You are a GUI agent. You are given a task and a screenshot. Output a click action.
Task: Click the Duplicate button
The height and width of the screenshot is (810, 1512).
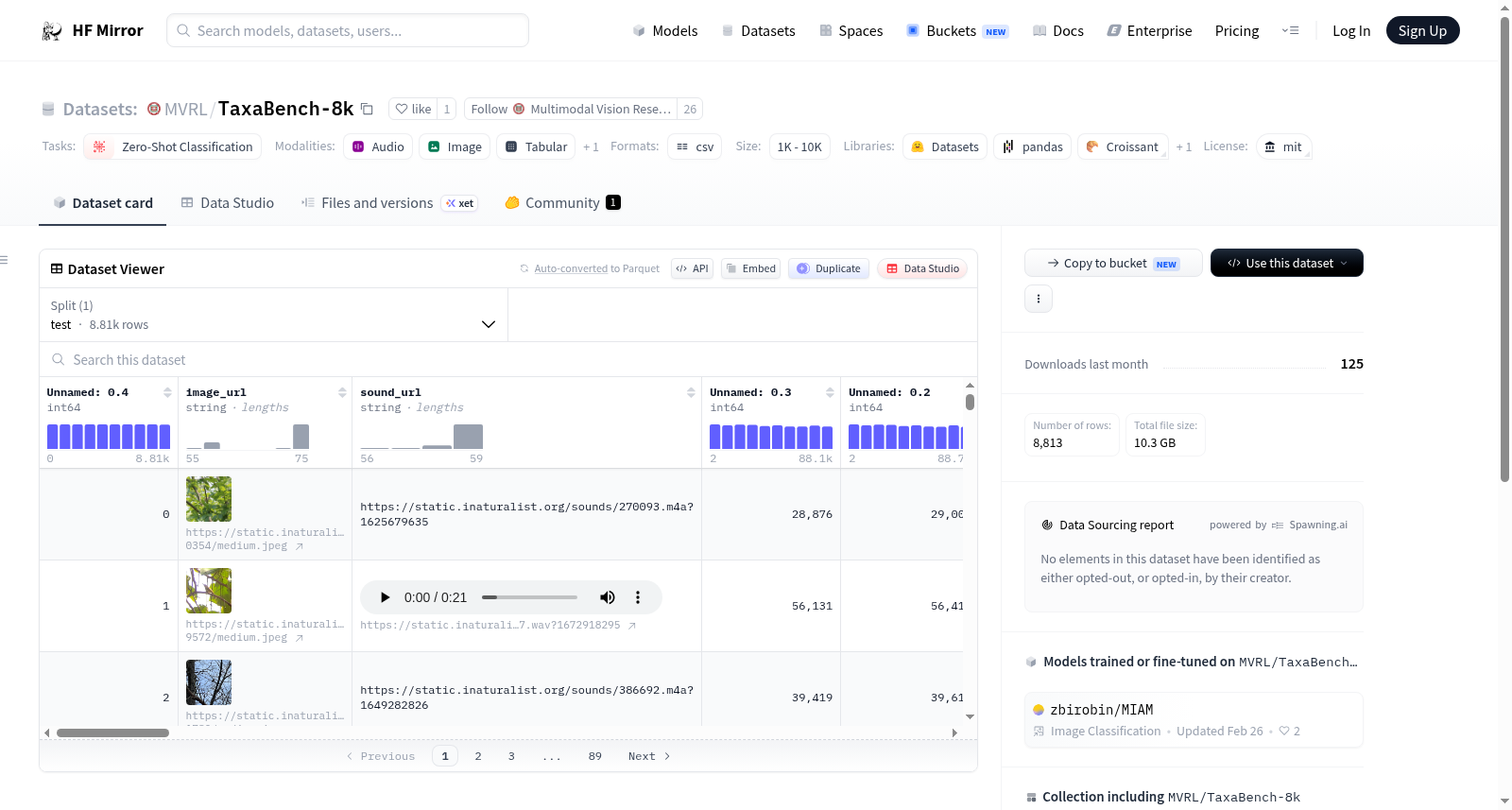829,268
